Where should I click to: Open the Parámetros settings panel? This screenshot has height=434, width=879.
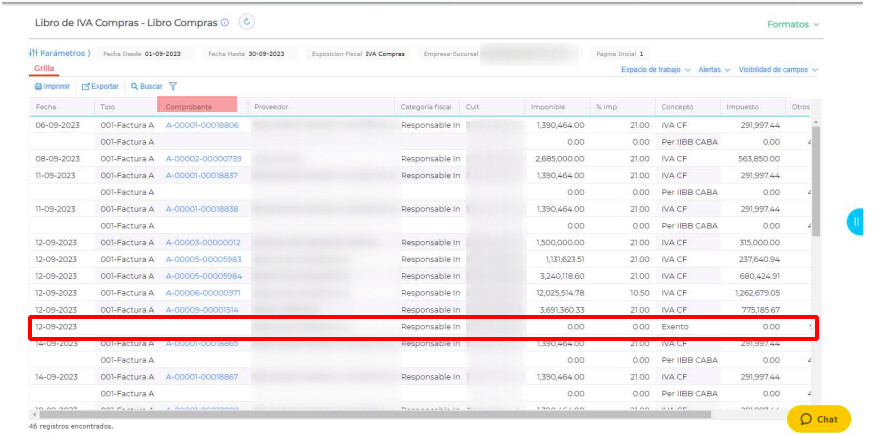pos(60,53)
